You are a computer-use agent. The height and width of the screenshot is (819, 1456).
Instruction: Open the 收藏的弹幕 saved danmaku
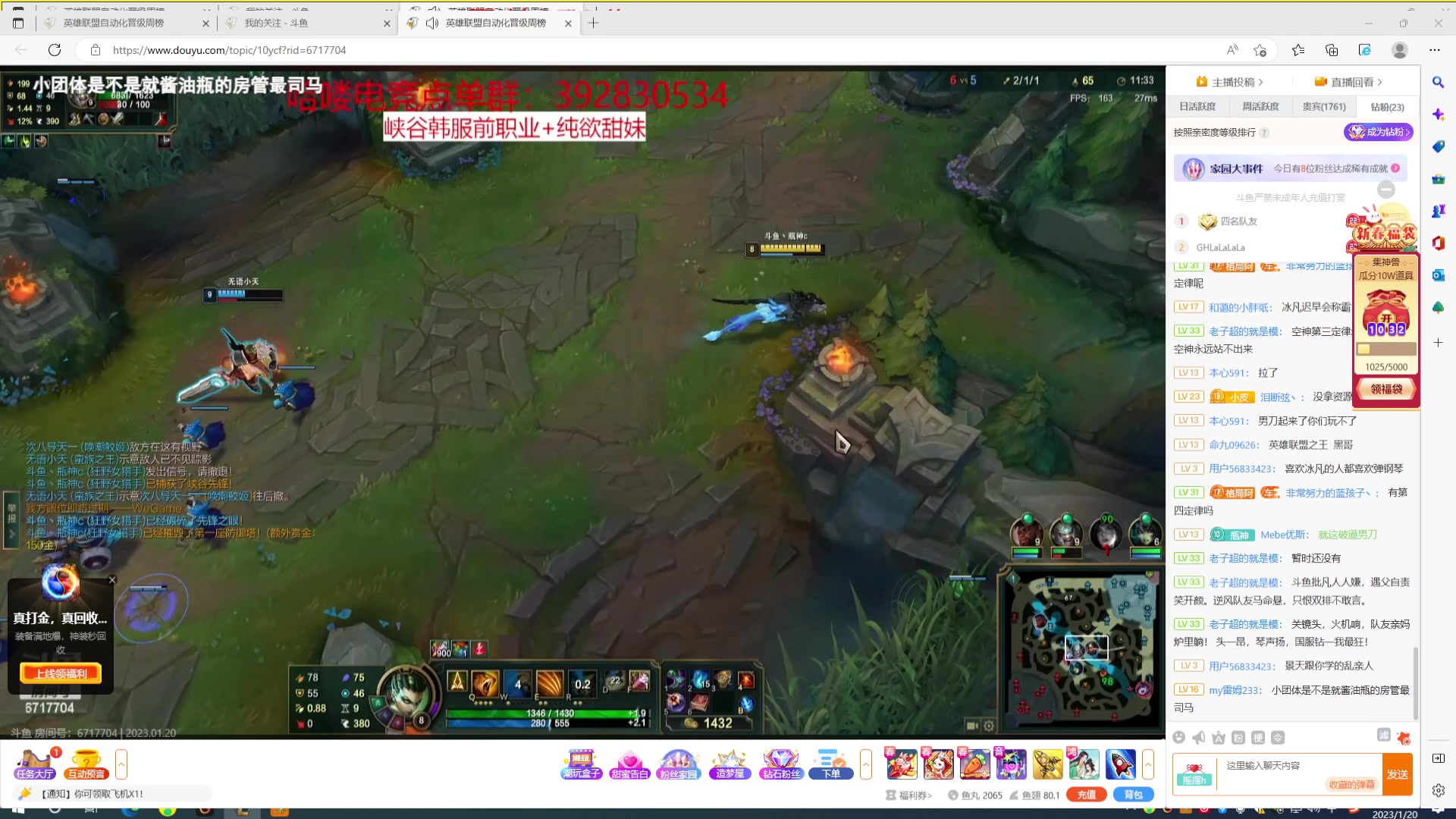pyautogui.click(x=1351, y=785)
